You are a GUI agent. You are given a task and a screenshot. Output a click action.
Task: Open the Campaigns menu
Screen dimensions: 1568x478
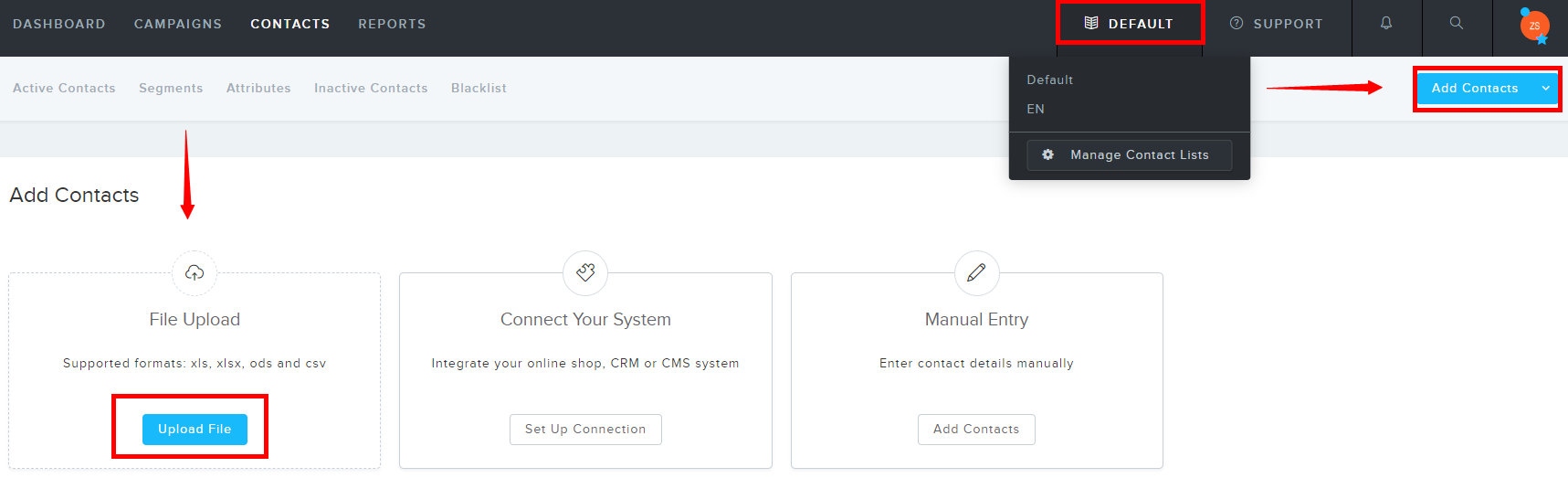click(178, 24)
